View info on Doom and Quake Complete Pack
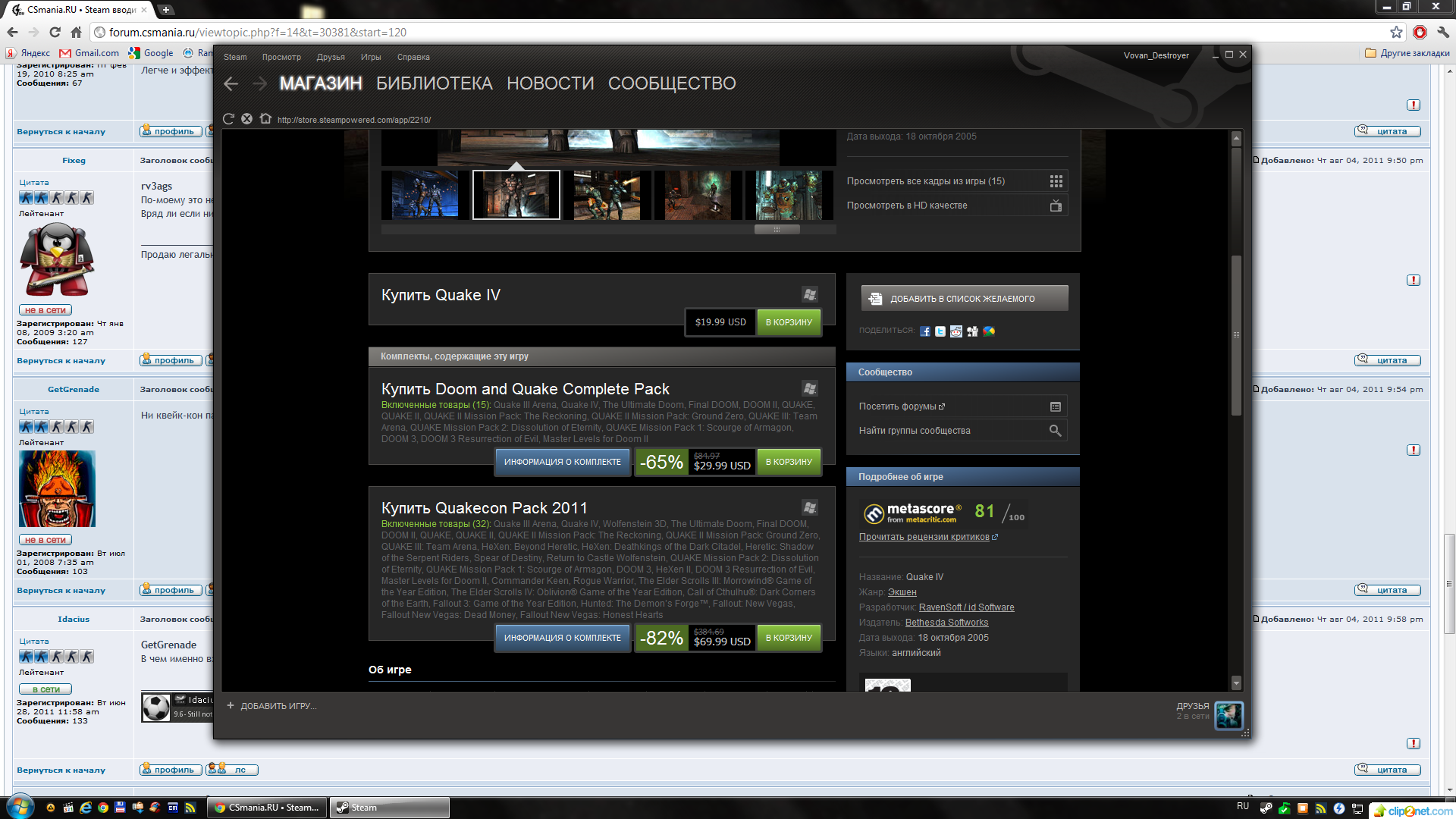 (x=562, y=462)
